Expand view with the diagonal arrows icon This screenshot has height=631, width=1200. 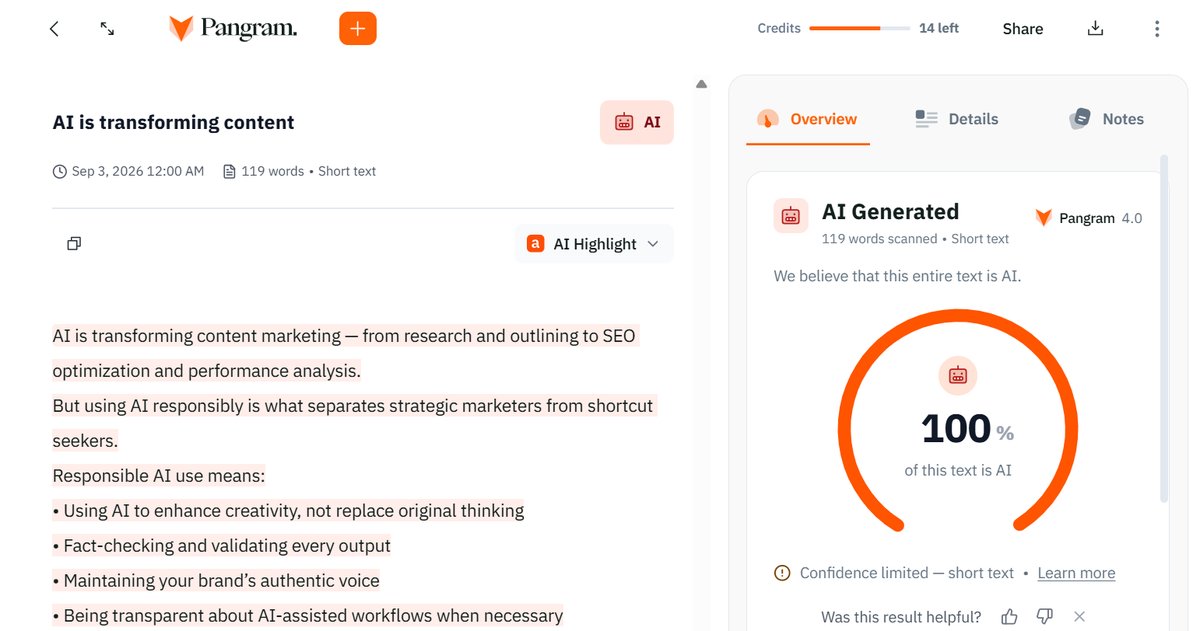pos(107,29)
